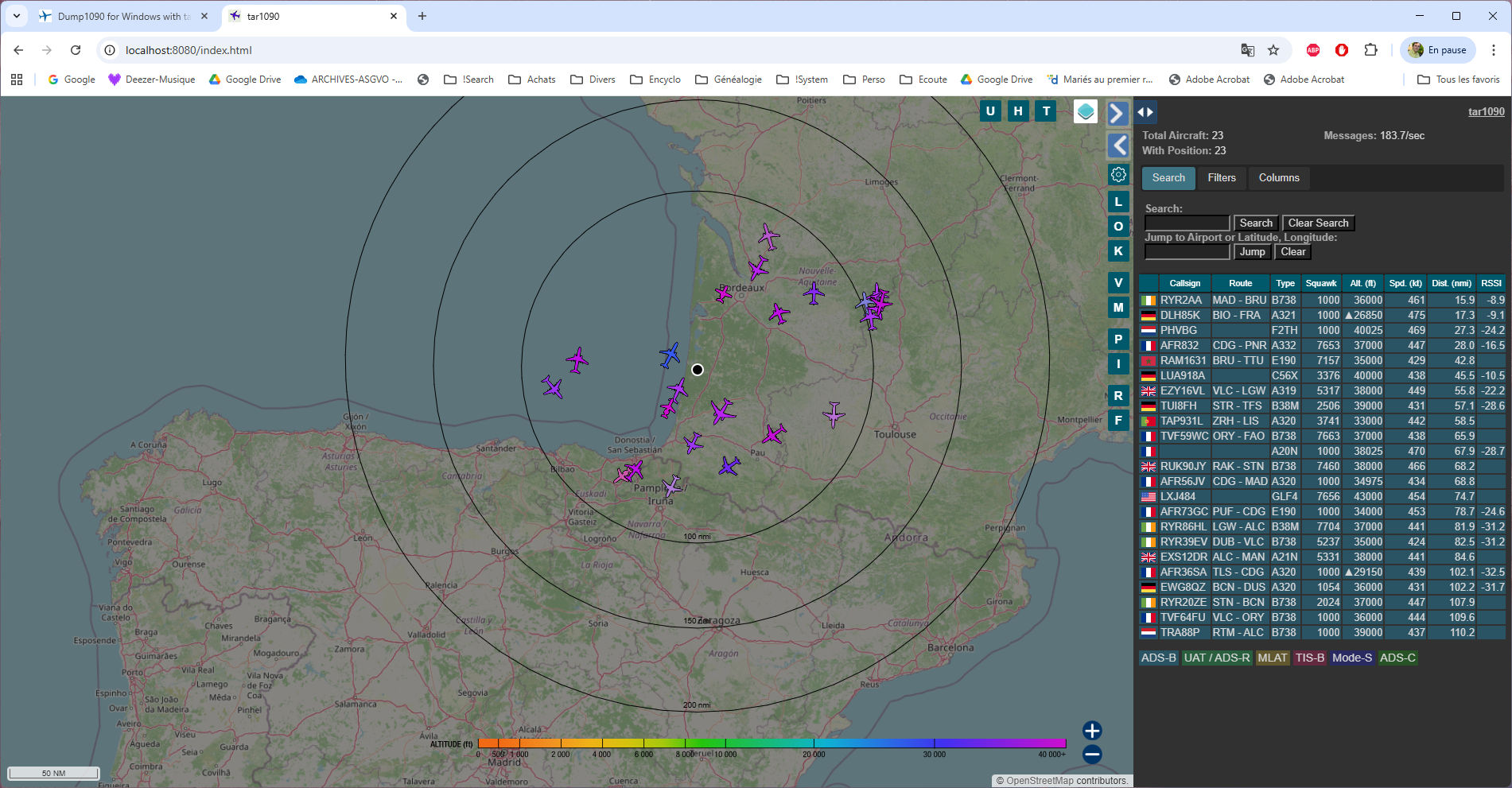Viewport: 1512px width, 788px height.
Task: Go back in browser history
Action: coord(18,50)
